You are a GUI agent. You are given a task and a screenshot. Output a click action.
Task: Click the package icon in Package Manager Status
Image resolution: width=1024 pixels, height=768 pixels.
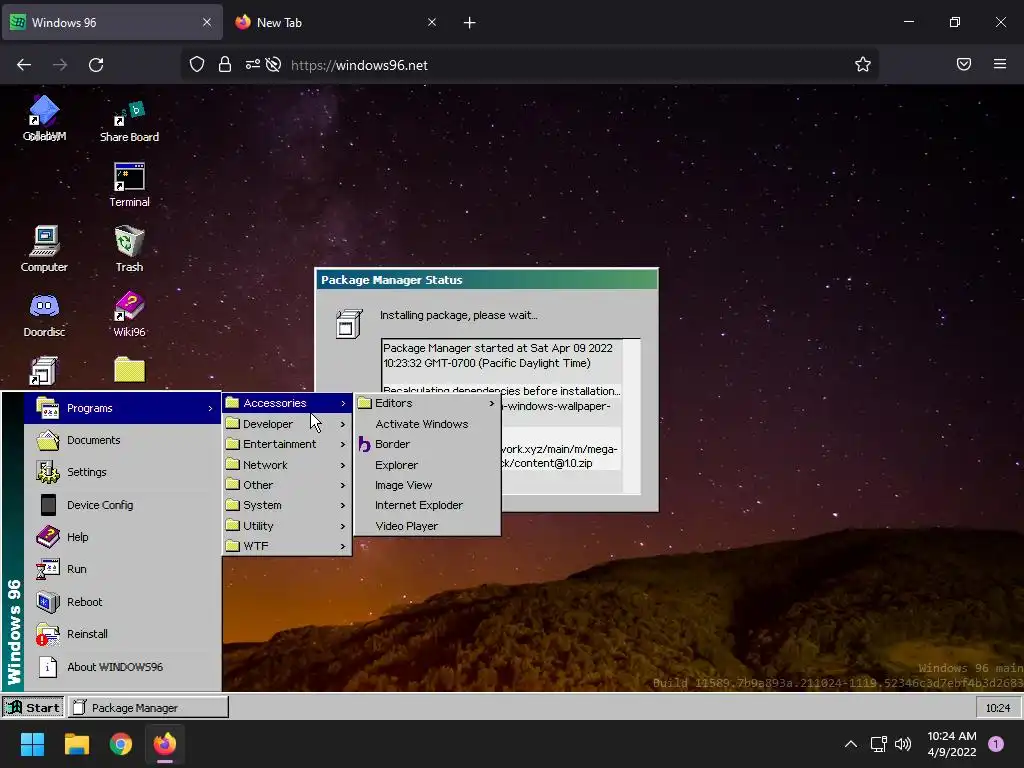(349, 323)
